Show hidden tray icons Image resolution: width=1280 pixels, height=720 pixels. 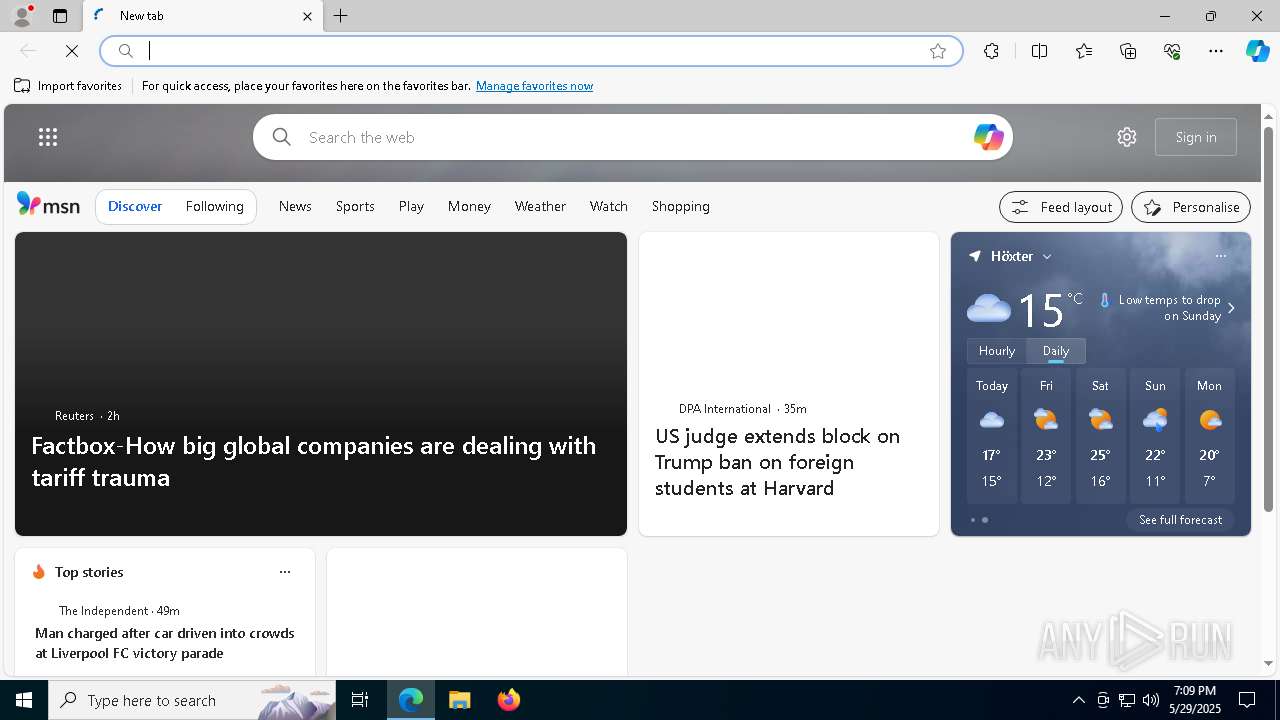click(x=1078, y=700)
